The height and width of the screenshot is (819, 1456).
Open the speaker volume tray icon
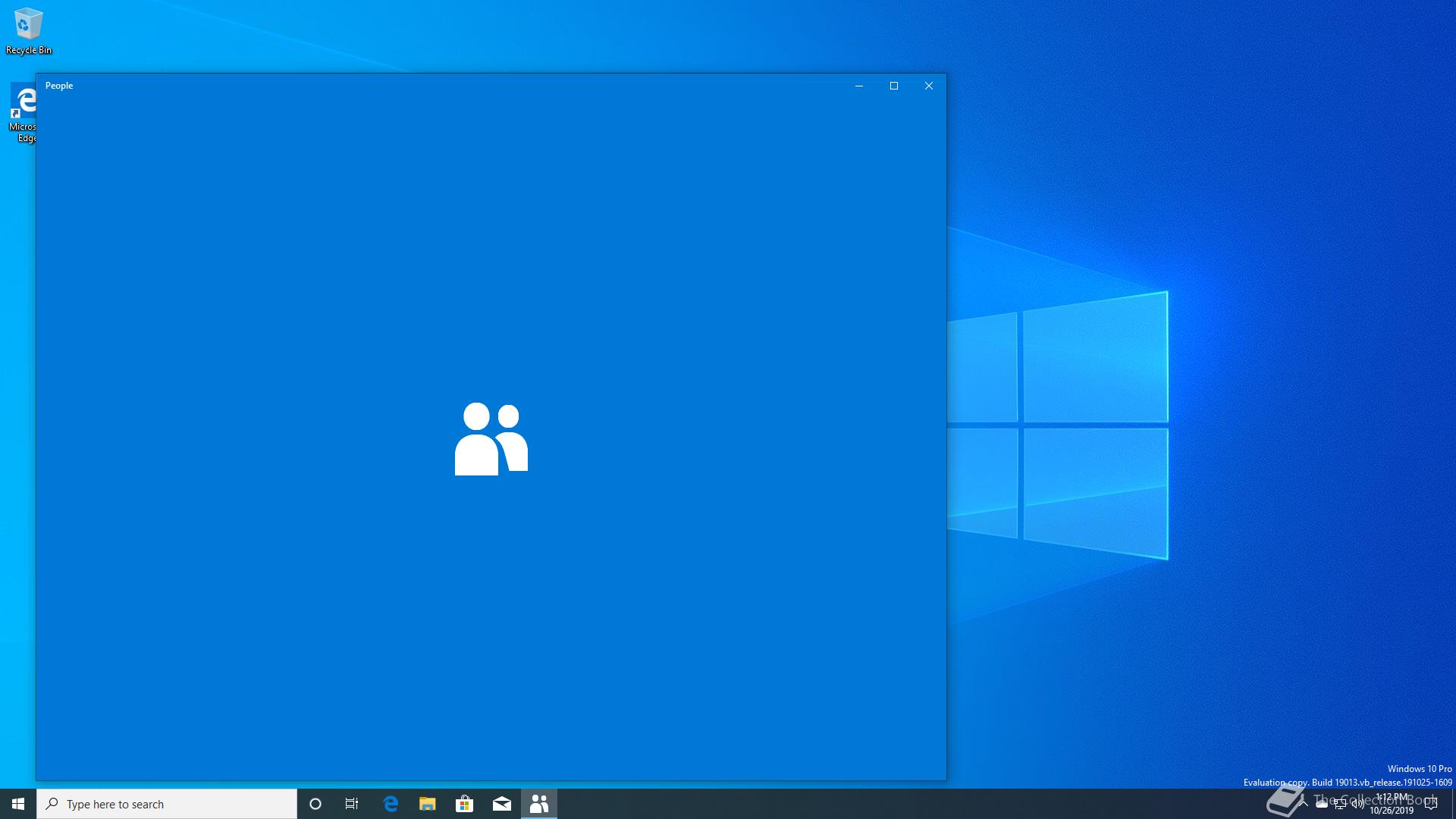coord(1358,804)
